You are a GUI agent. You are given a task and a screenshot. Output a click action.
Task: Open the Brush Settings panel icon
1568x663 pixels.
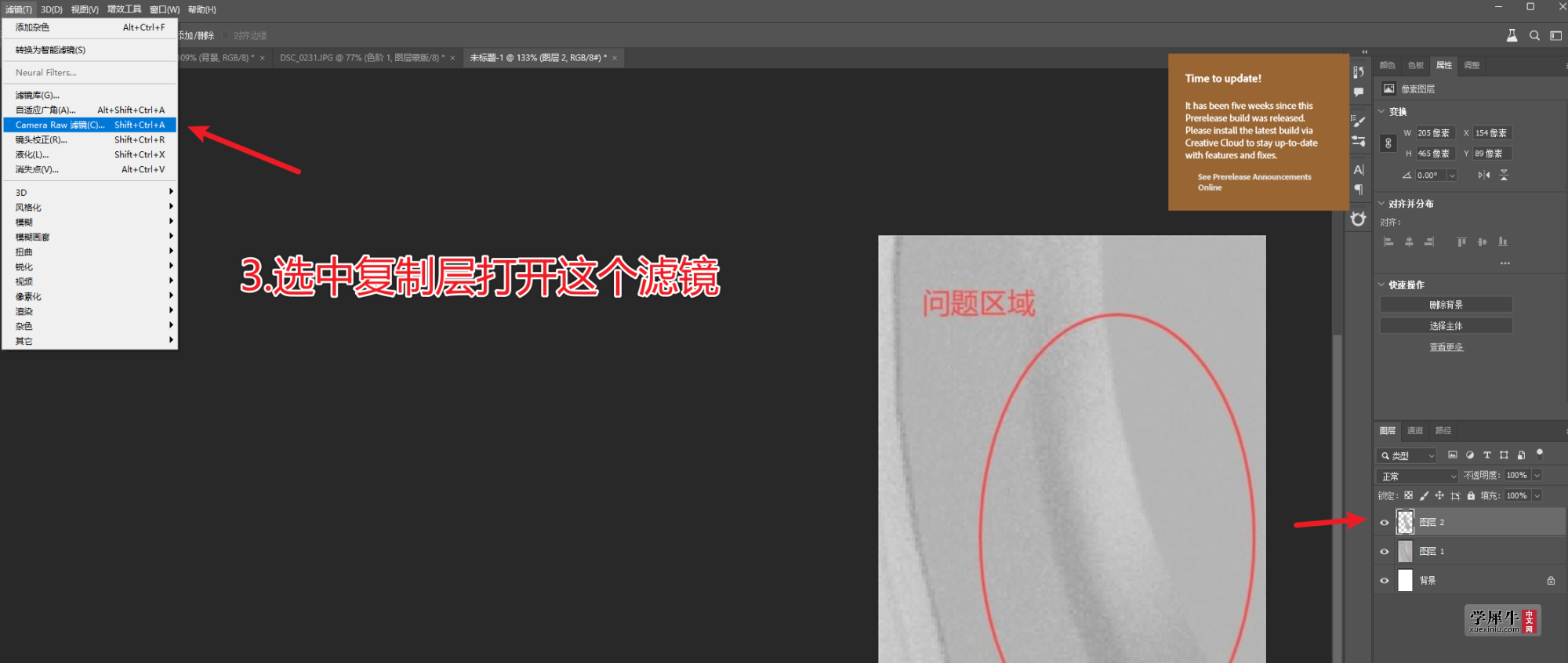(1359, 141)
